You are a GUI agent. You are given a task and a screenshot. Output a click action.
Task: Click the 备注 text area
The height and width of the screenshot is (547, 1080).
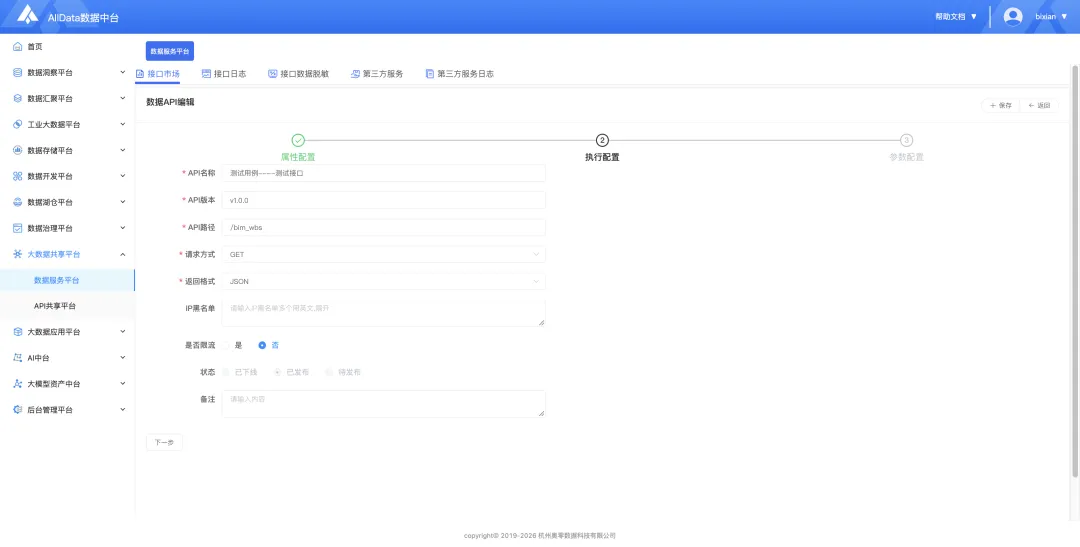click(x=384, y=404)
